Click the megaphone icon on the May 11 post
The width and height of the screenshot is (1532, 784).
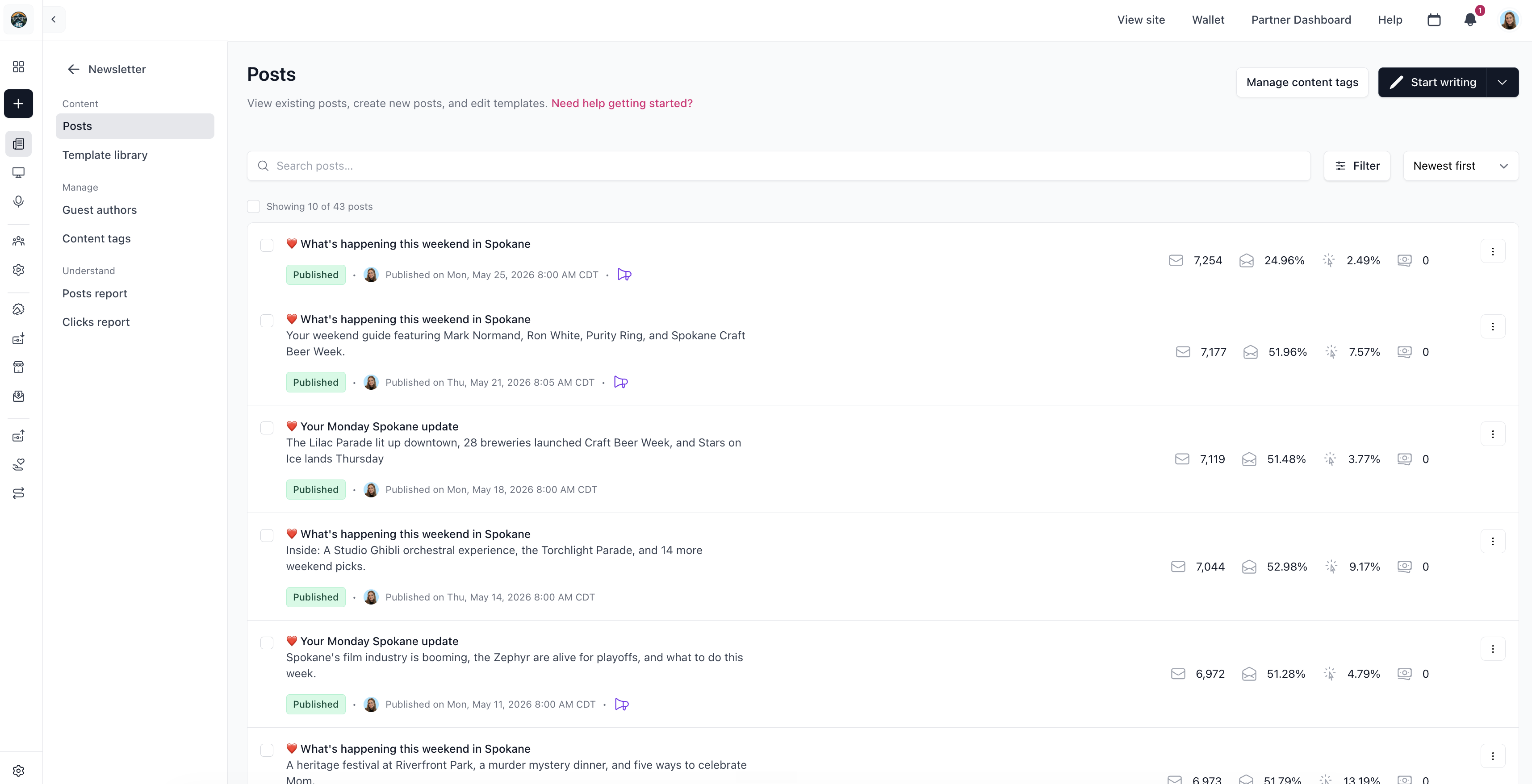(621, 705)
